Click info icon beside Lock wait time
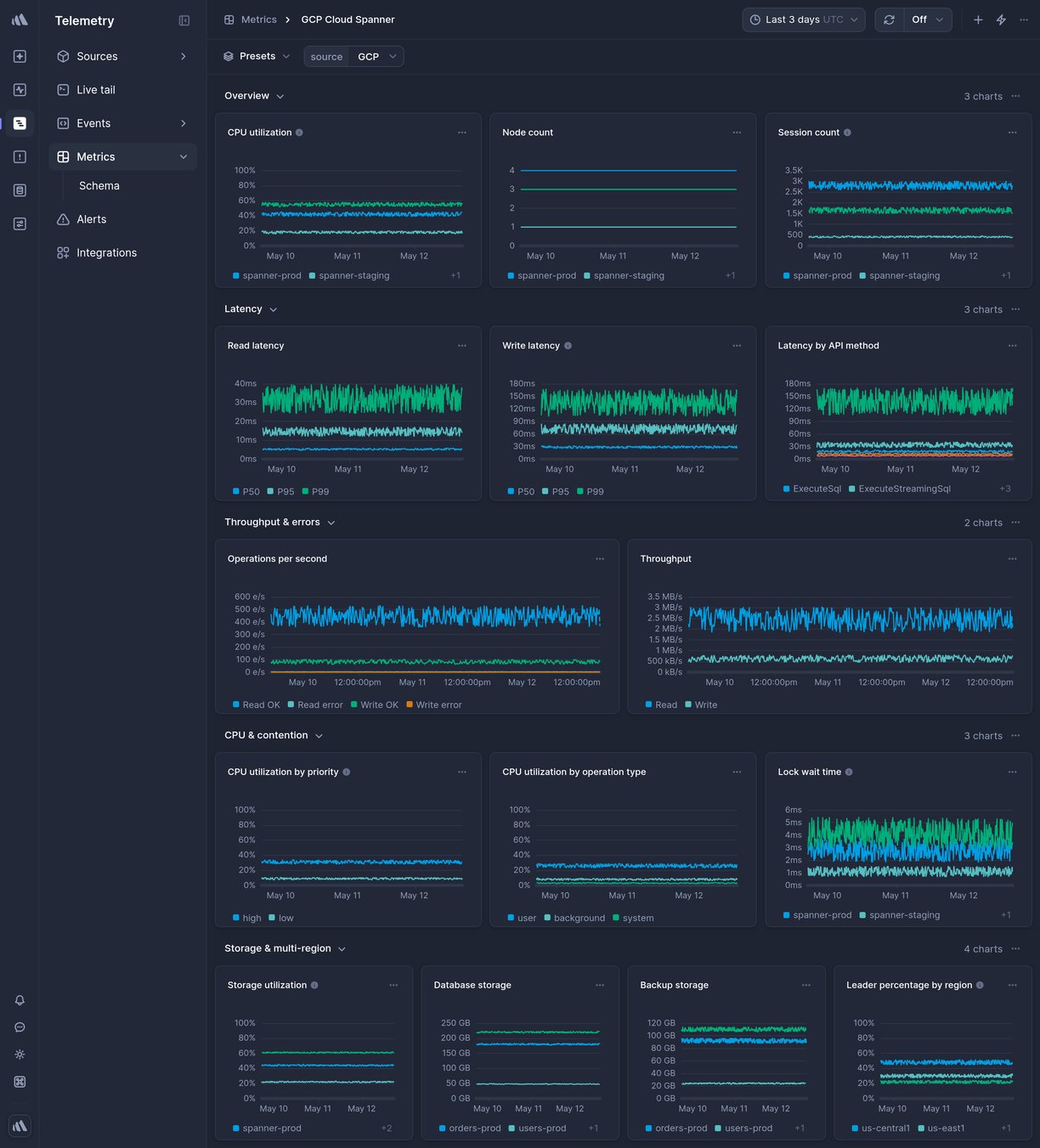Screen dimensions: 1040x1148 point(849,772)
